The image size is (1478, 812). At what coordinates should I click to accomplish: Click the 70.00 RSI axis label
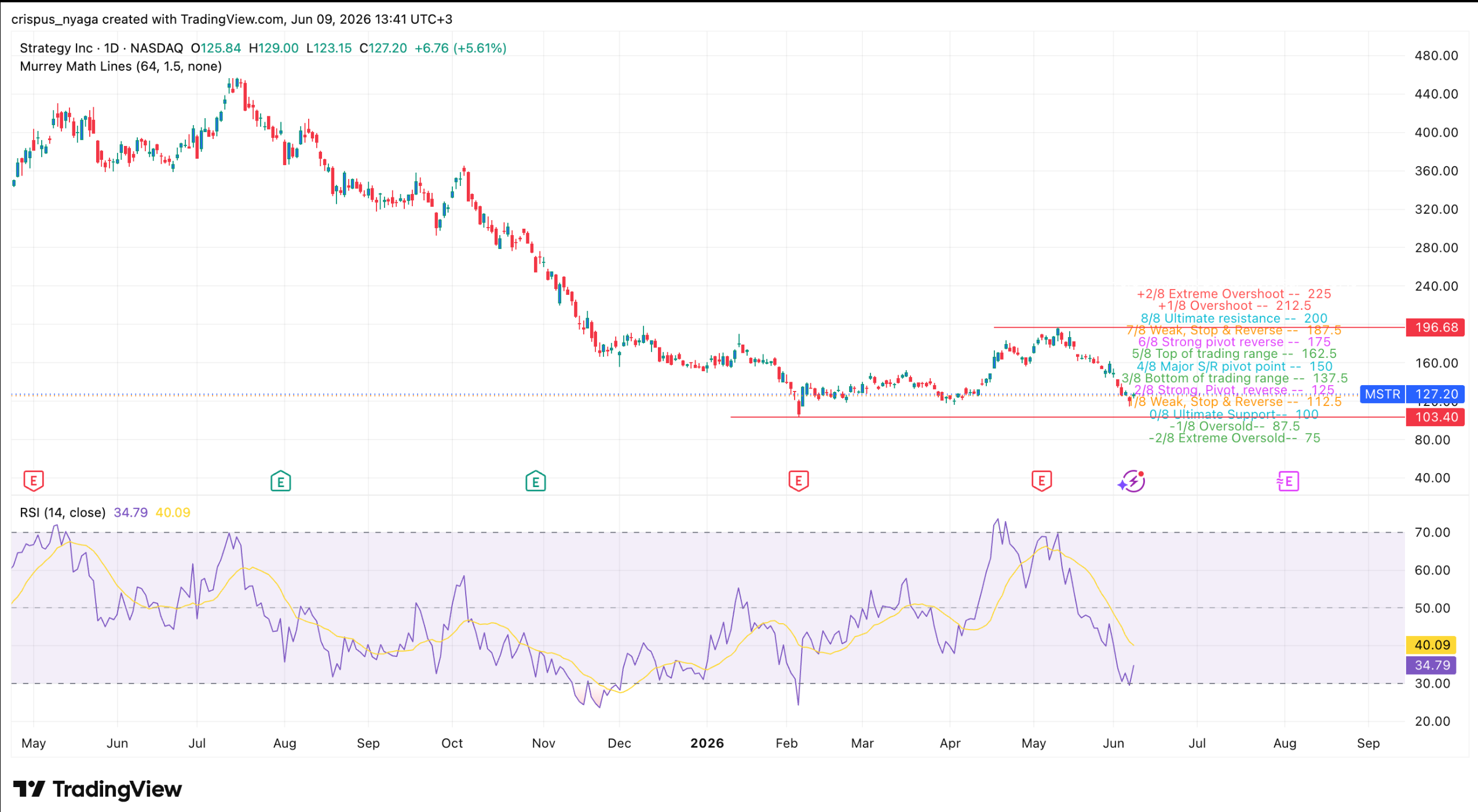pos(1432,532)
